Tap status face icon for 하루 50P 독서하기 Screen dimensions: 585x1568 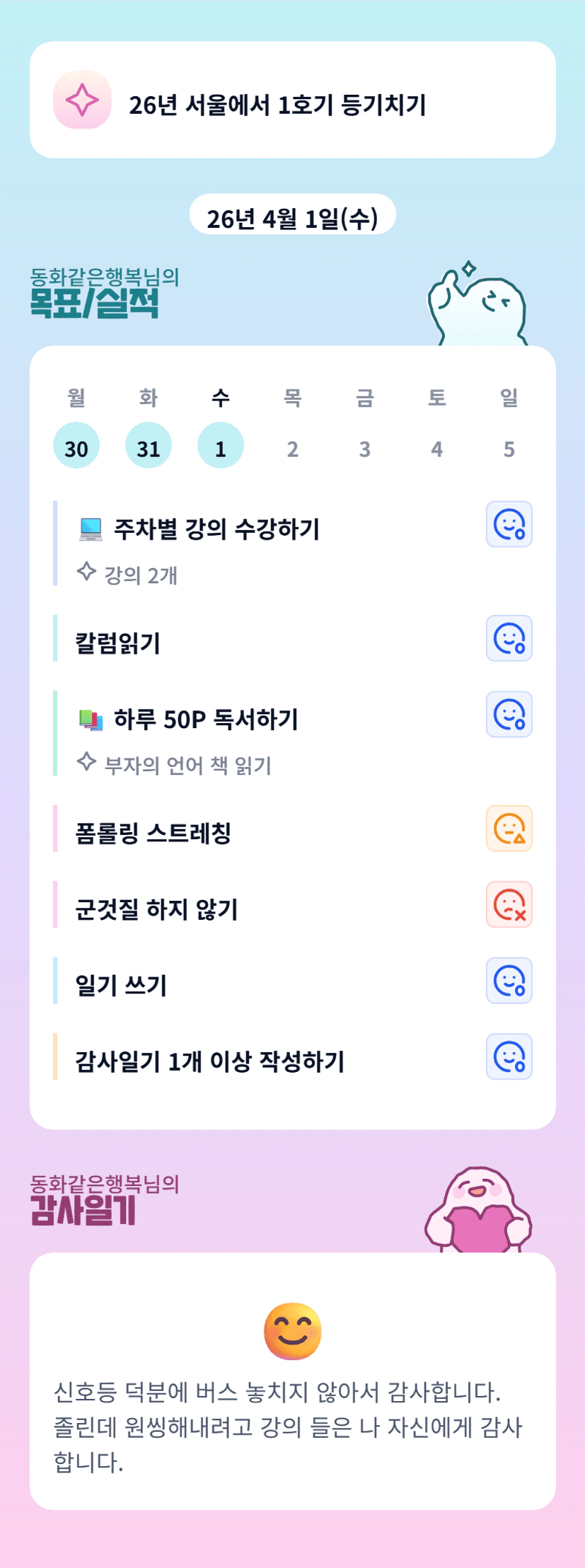click(509, 715)
